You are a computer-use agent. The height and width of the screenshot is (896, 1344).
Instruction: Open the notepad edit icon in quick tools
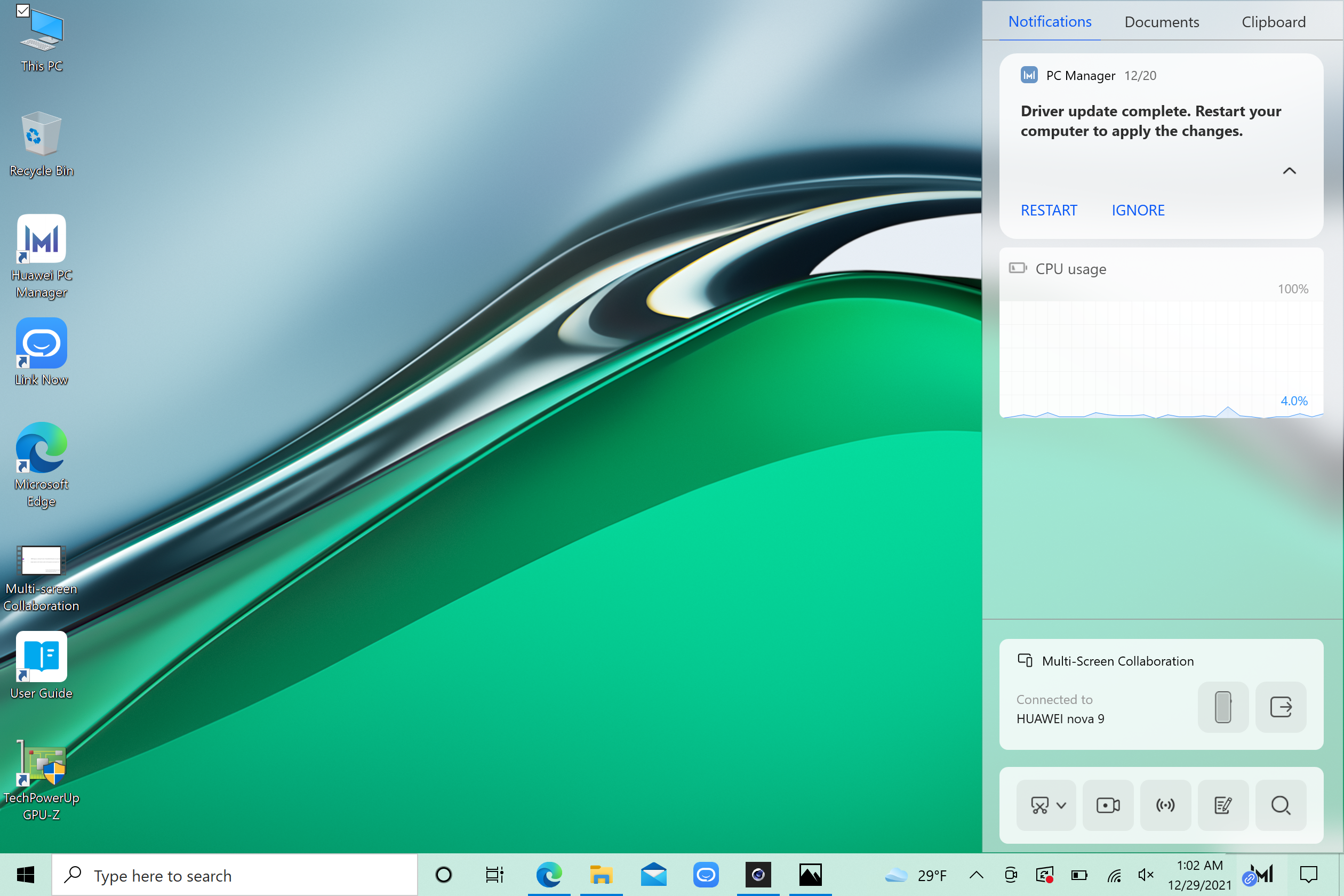click(x=1222, y=805)
